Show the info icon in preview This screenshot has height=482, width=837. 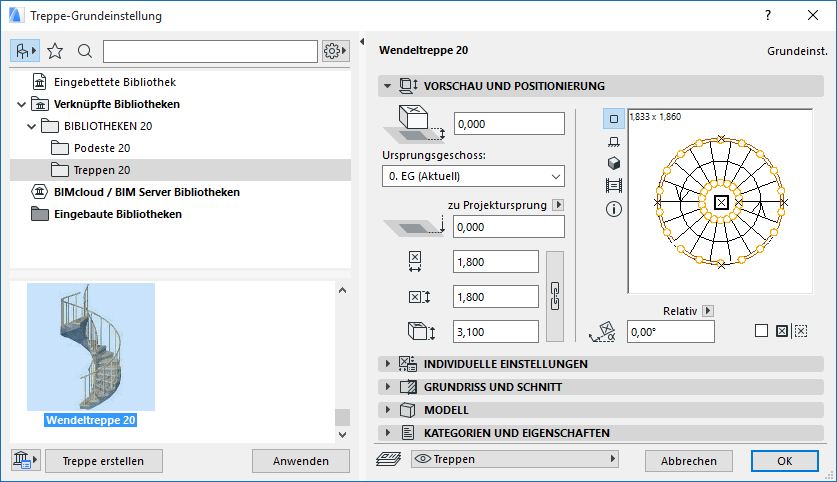pos(614,209)
